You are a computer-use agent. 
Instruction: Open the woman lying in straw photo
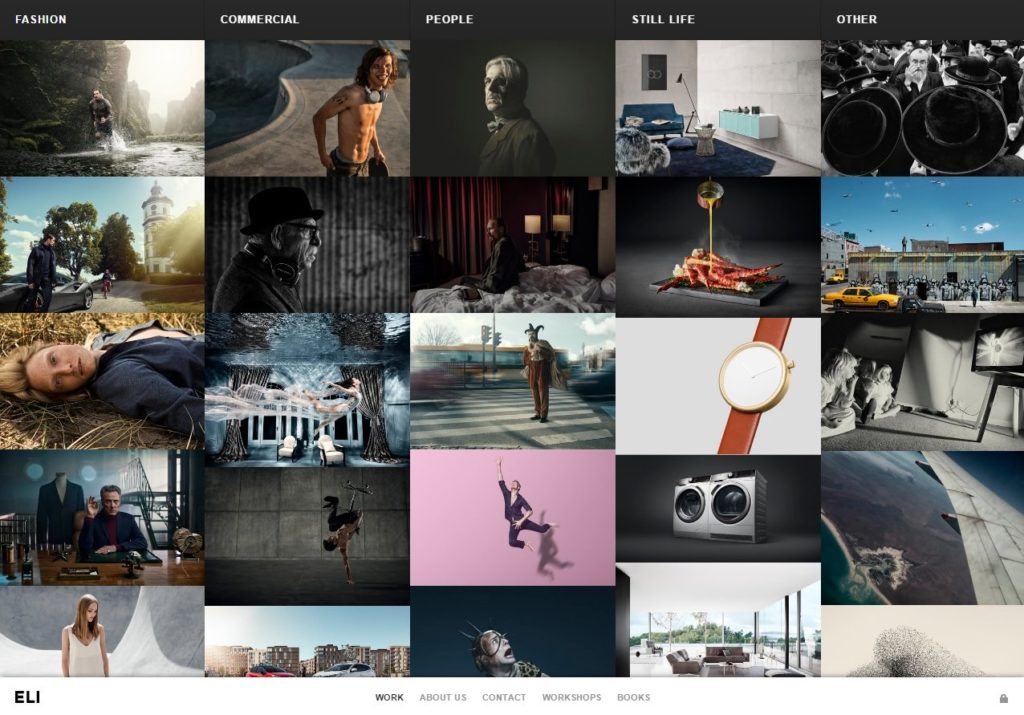coord(101,381)
